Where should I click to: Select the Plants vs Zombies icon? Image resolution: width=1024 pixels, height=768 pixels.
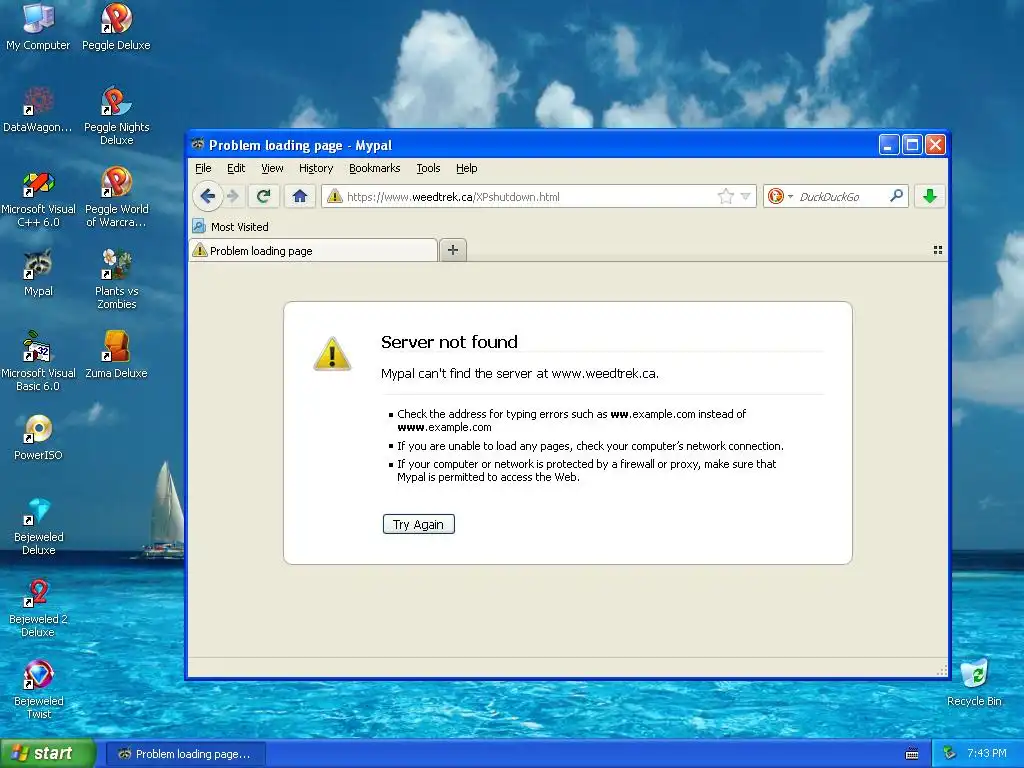pos(116,280)
